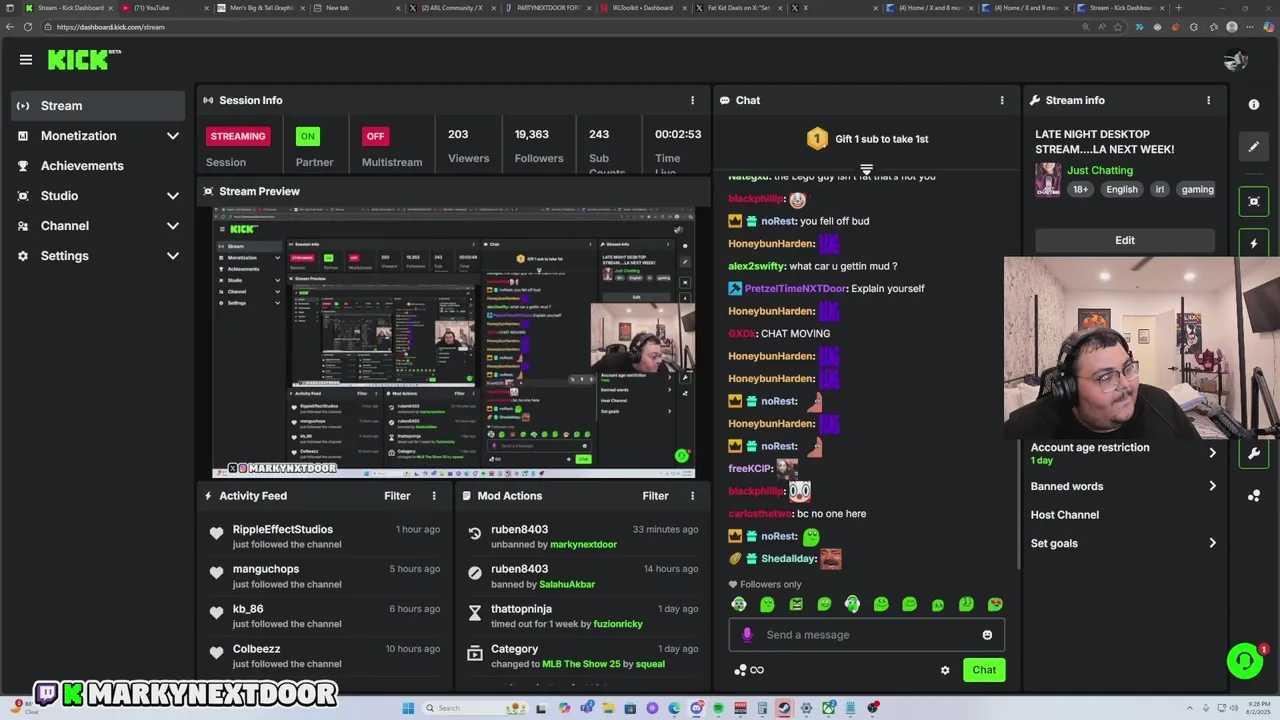Click the Windows Start button
The height and width of the screenshot is (720, 1280).
[x=408, y=708]
